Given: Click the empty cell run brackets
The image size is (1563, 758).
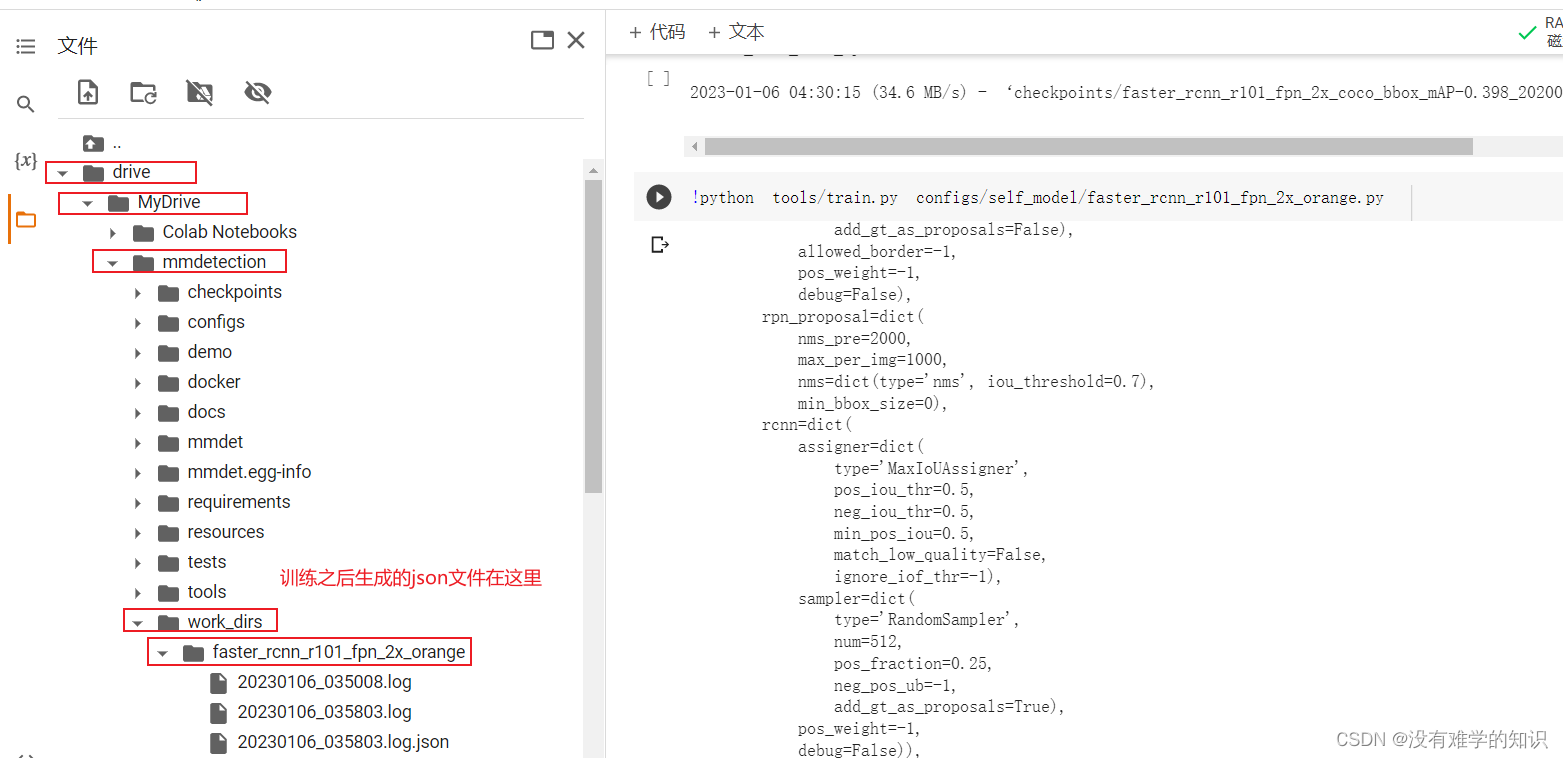Looking at the screenshot, I should [x=658, y=78].
